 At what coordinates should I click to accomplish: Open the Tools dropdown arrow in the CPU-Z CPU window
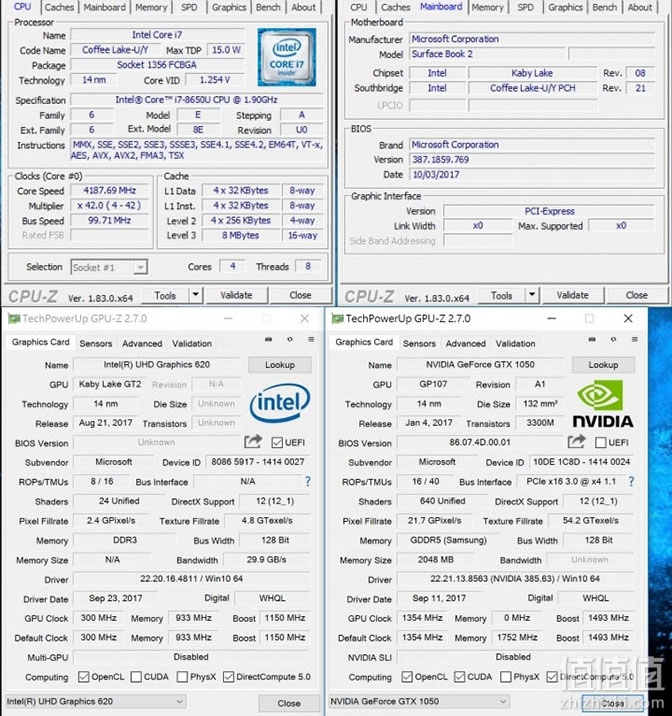click(195, 295)
